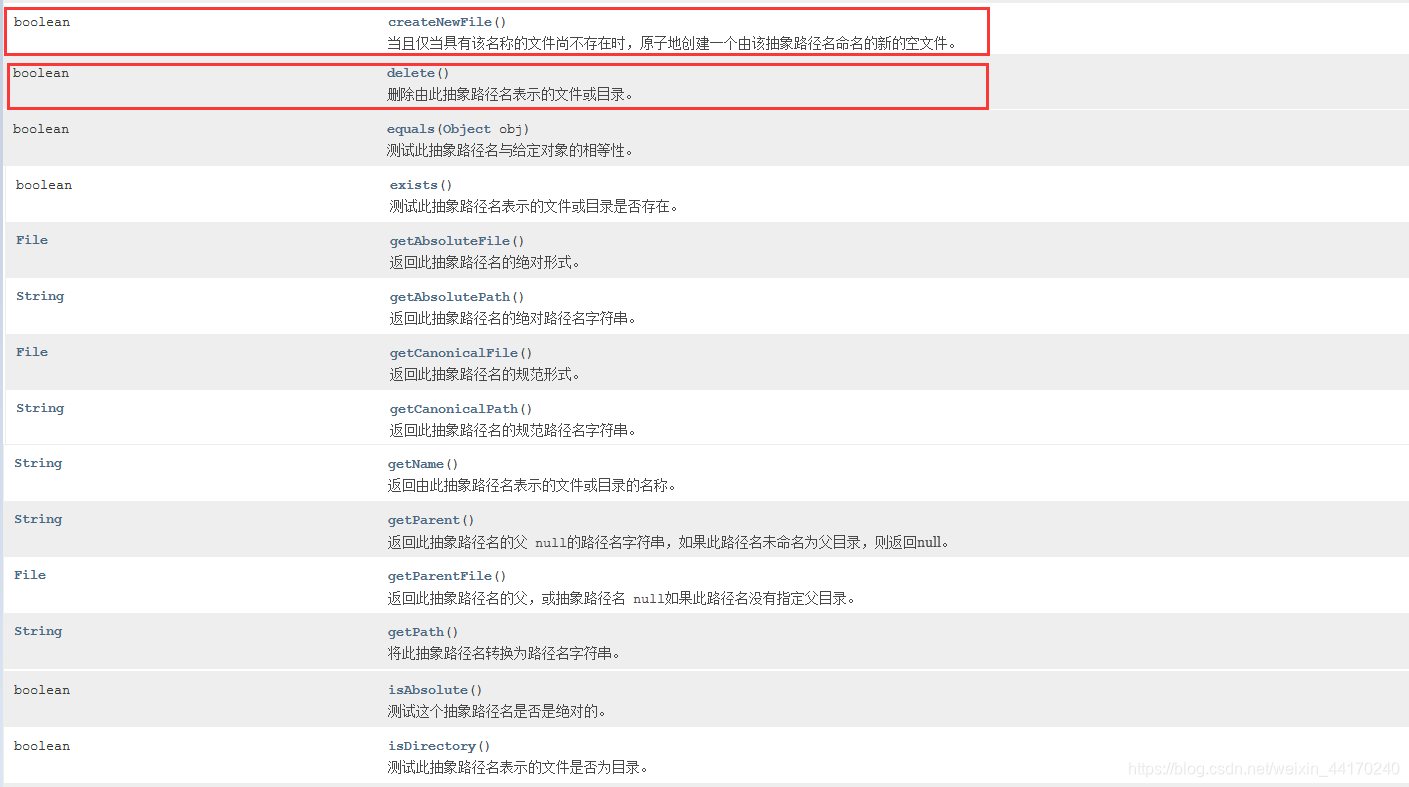This screenshot has width=1409, height=787.
Task: Select the boolean type in equals row
Action: coord(41,129)
